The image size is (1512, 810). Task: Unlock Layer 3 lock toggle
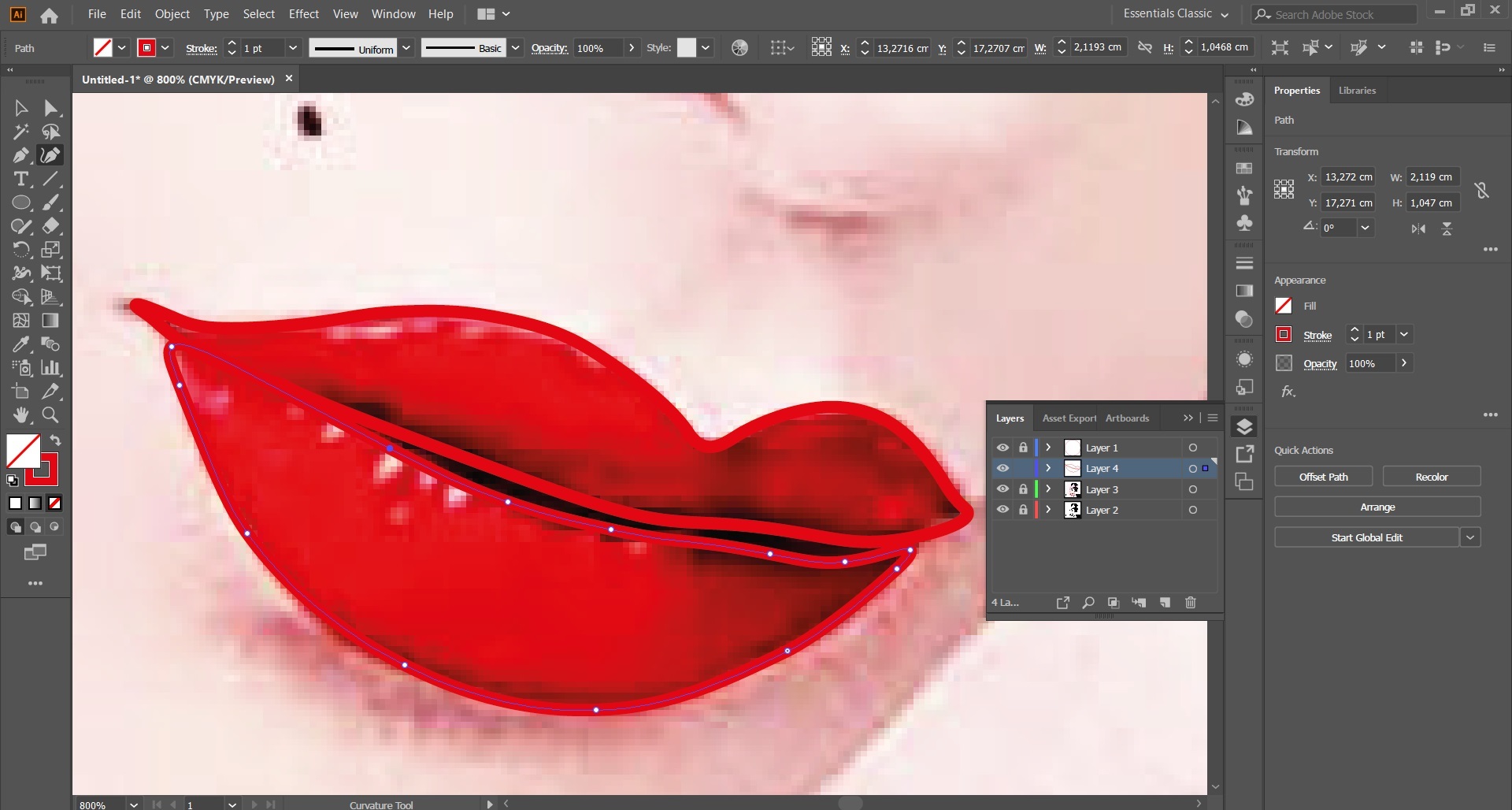click(x=1023, y=489)
